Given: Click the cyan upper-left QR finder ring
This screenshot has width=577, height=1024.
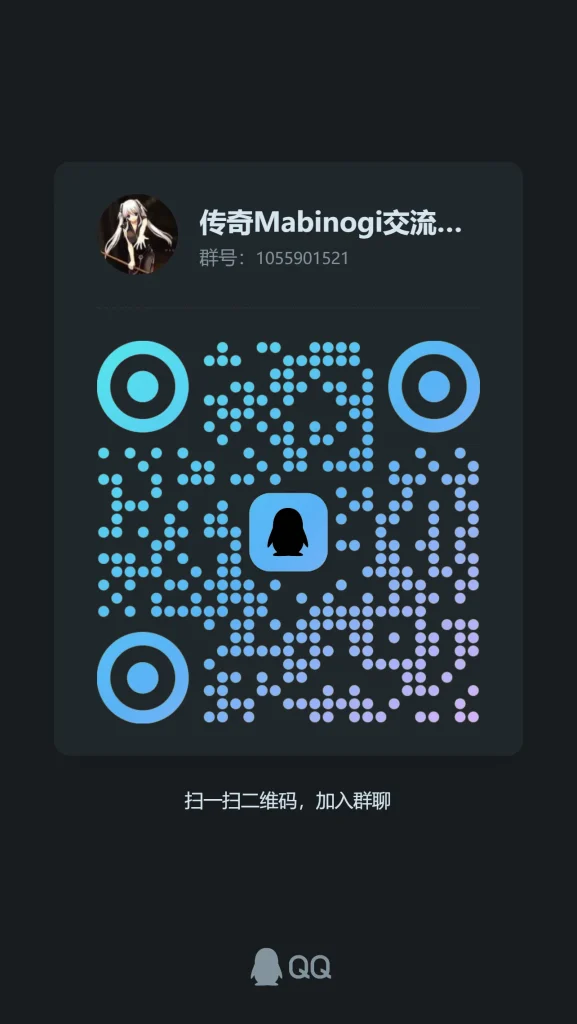Looking at the screenshot, I should pos(143,387).
